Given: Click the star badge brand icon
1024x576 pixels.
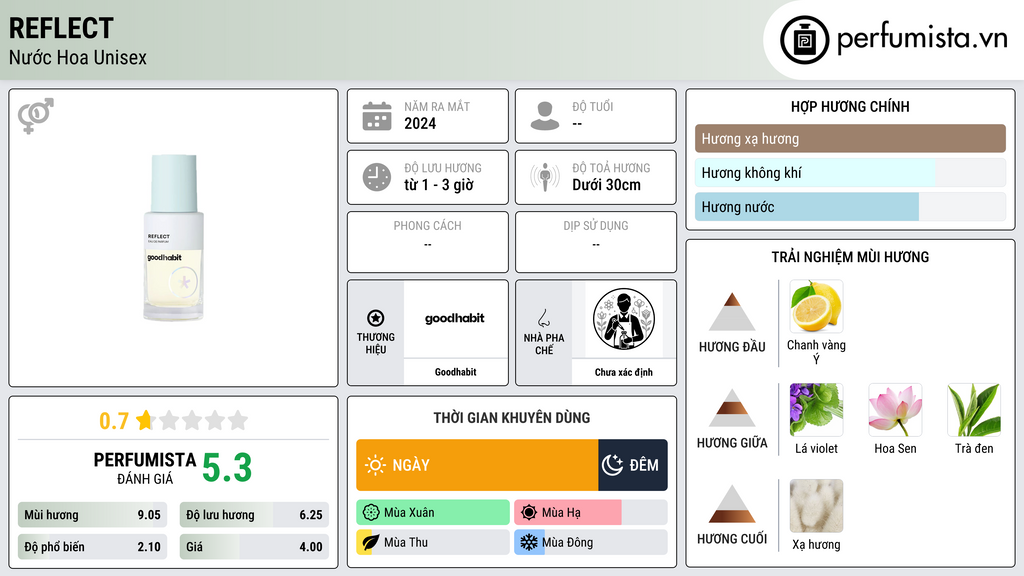Looking at the screenshot, I should point(376,318).
